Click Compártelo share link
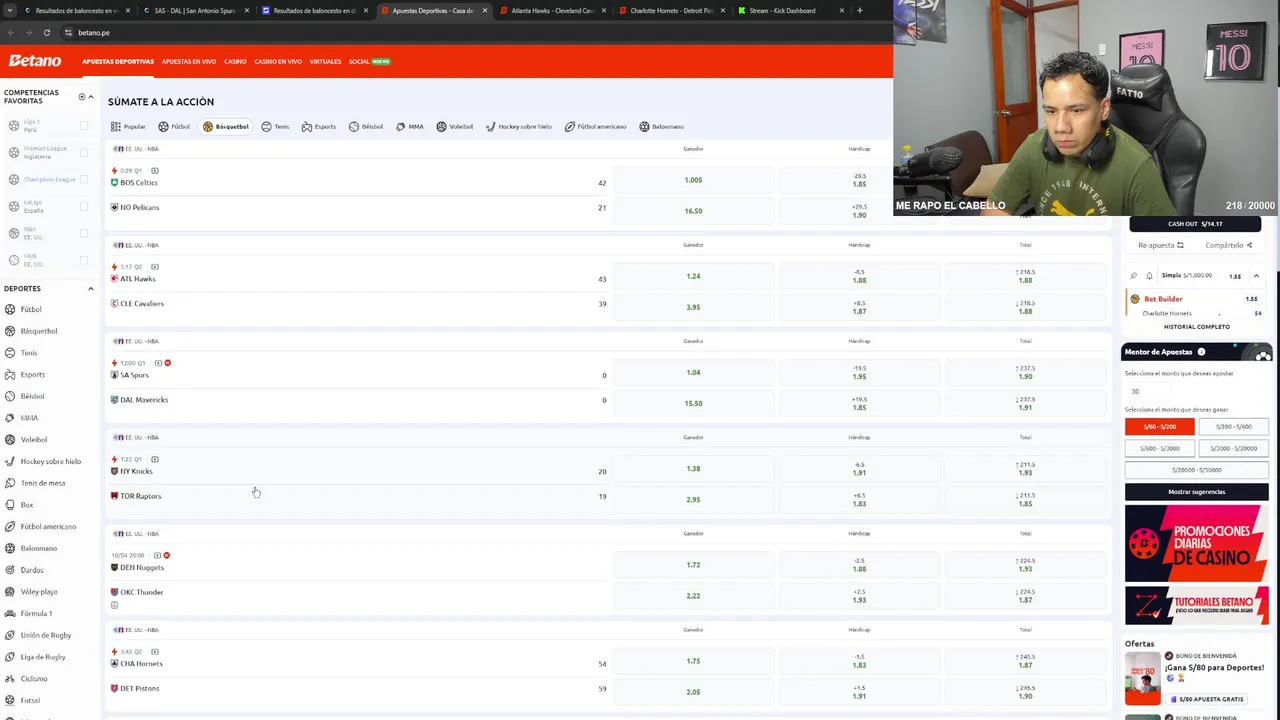Screen dimensions: 1280x720 coord(1228,245)
